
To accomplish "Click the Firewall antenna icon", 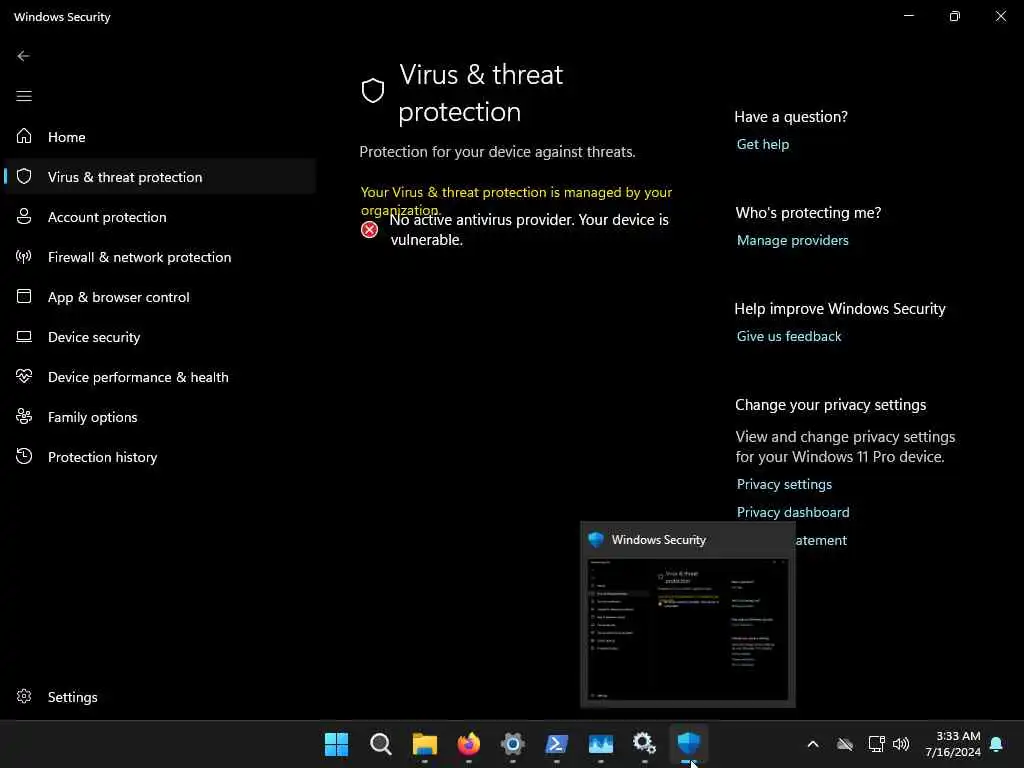I will point(24,256).
